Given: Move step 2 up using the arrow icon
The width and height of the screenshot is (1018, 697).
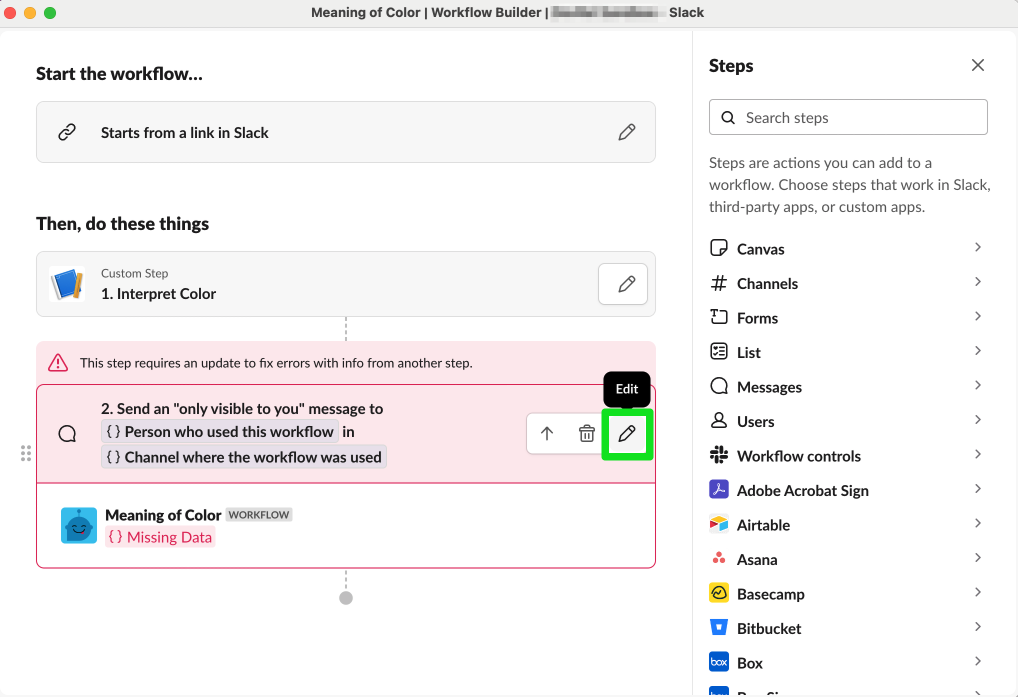Looking at the screenshot, I should 546,433.
